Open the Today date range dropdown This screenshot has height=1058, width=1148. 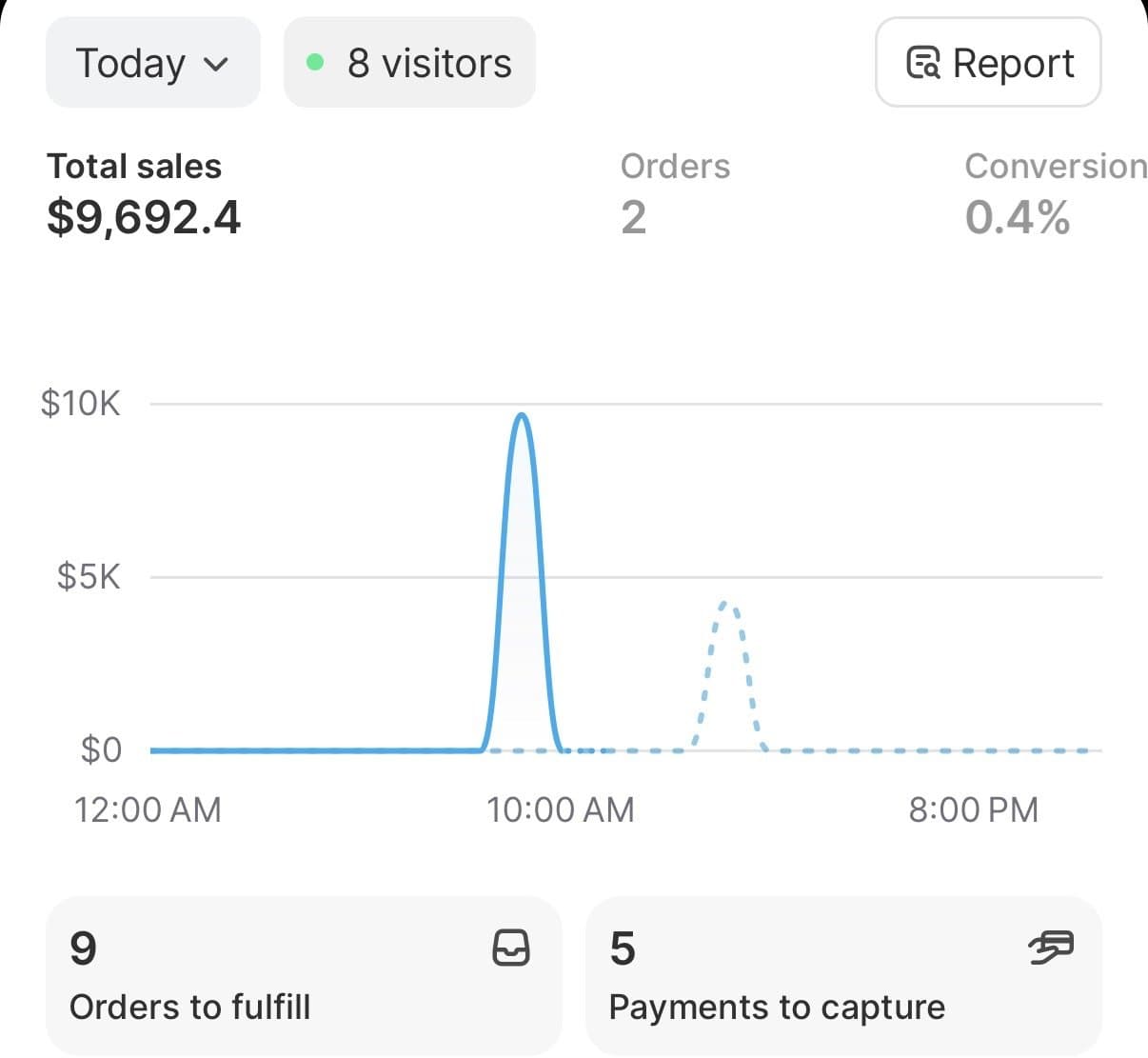click(x=151, y=63)
